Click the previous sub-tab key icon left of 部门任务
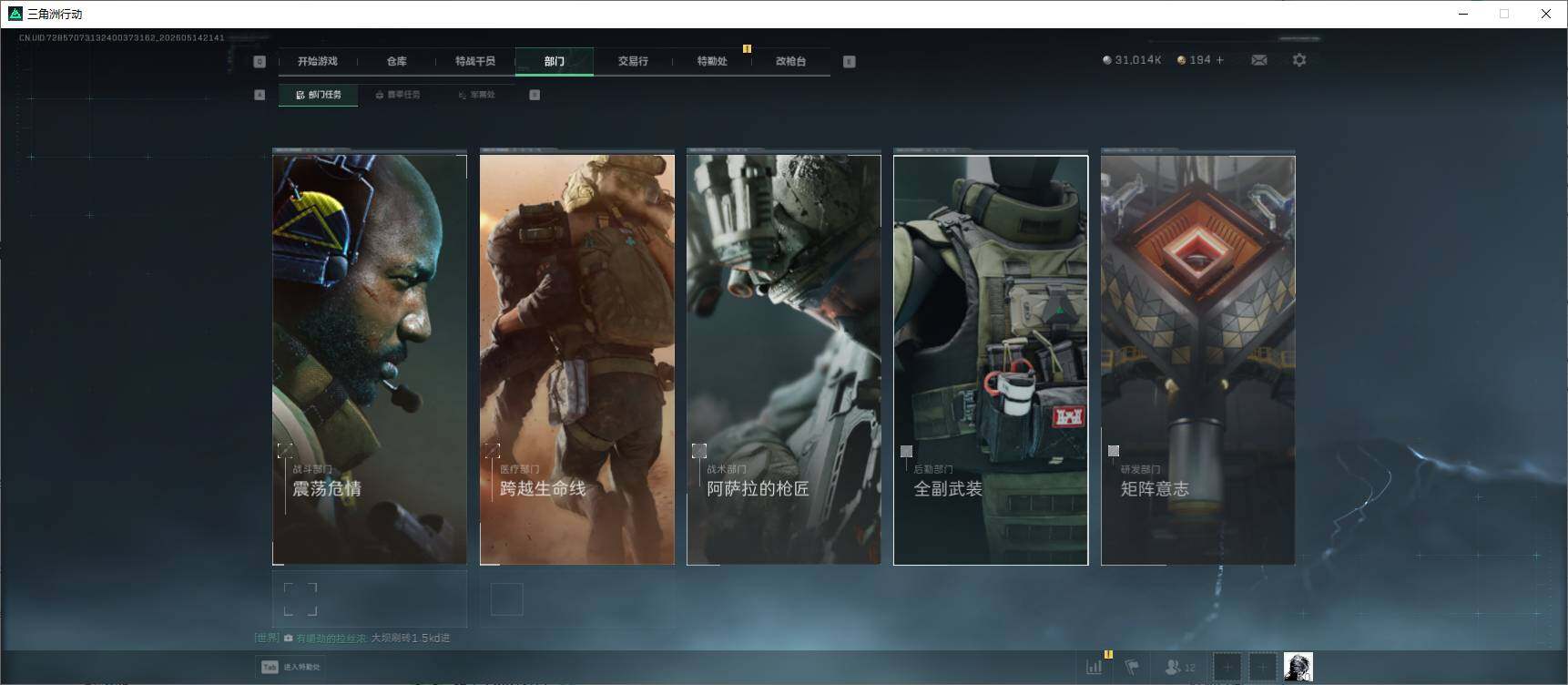Screen dimensions: 1568x685 click(260, 95)
